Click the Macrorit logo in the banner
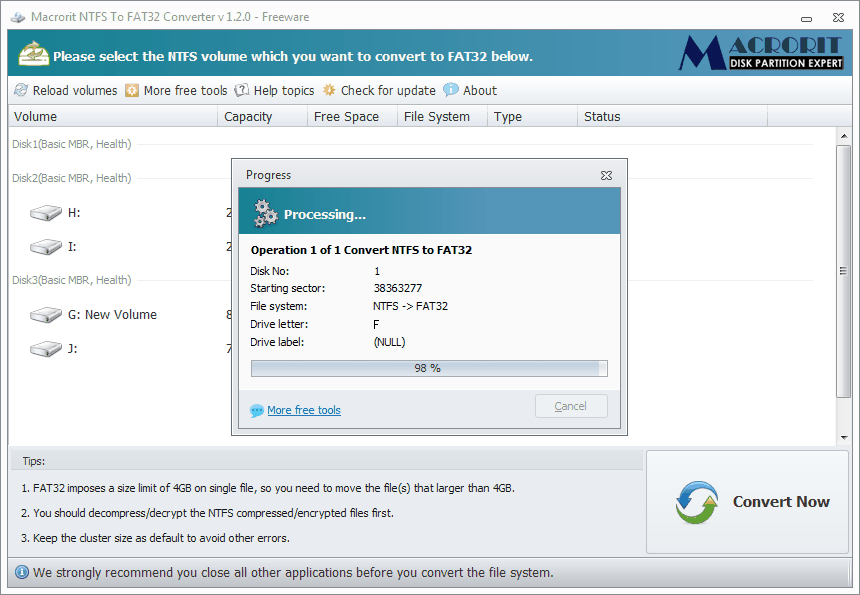Viewport: 860px width, 595px height. (758, 53)
